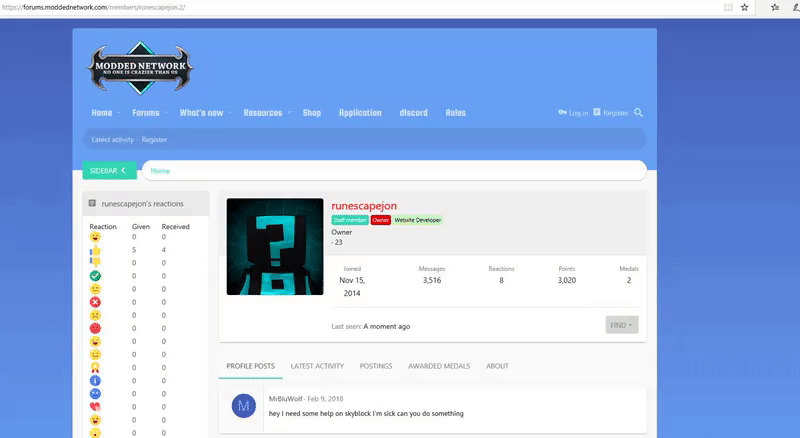
Task: Click the frowning yellow face reaction icon
Action: coord(95,315)
